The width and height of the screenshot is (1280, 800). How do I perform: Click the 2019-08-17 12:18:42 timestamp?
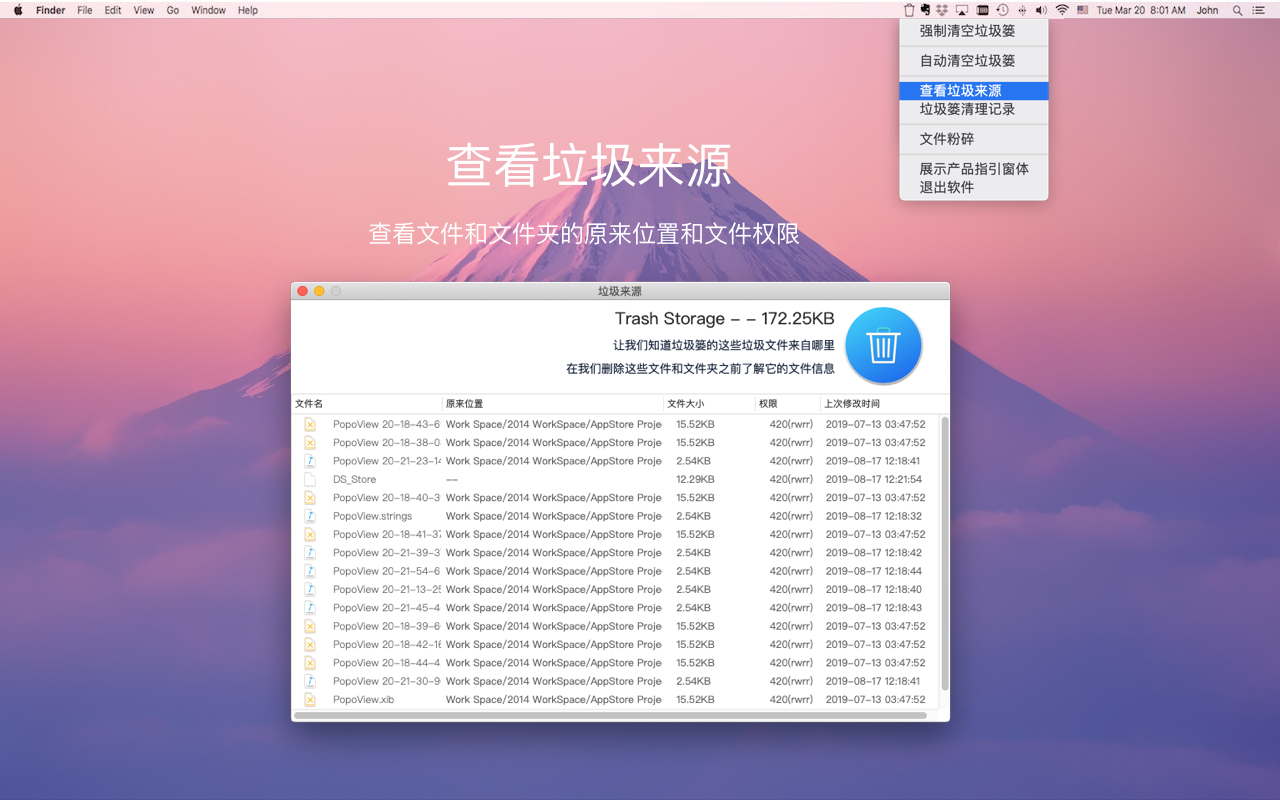click(x=874, y=552)
